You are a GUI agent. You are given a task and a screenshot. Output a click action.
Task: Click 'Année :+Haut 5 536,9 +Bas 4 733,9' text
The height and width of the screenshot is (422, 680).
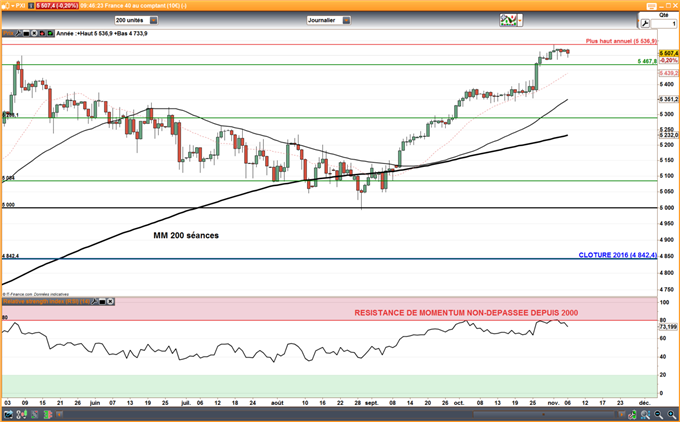(x=102, y=33)
